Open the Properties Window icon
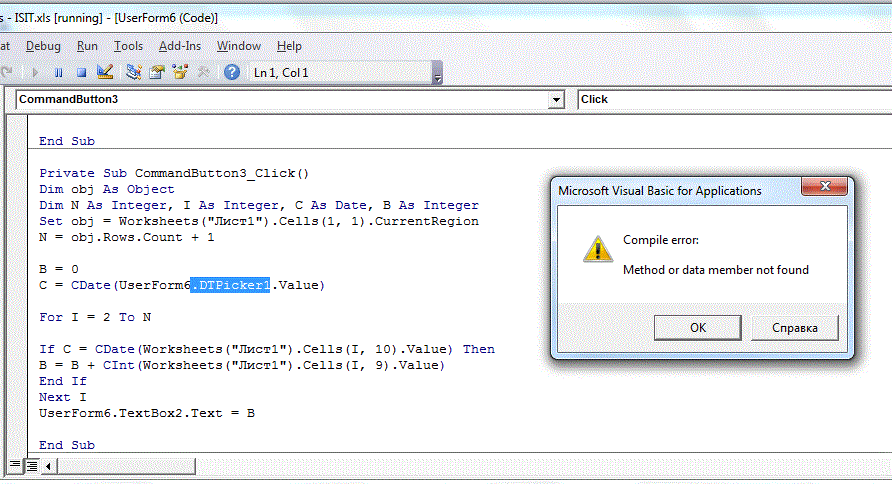892x484 pixels. tap(156, 72)
